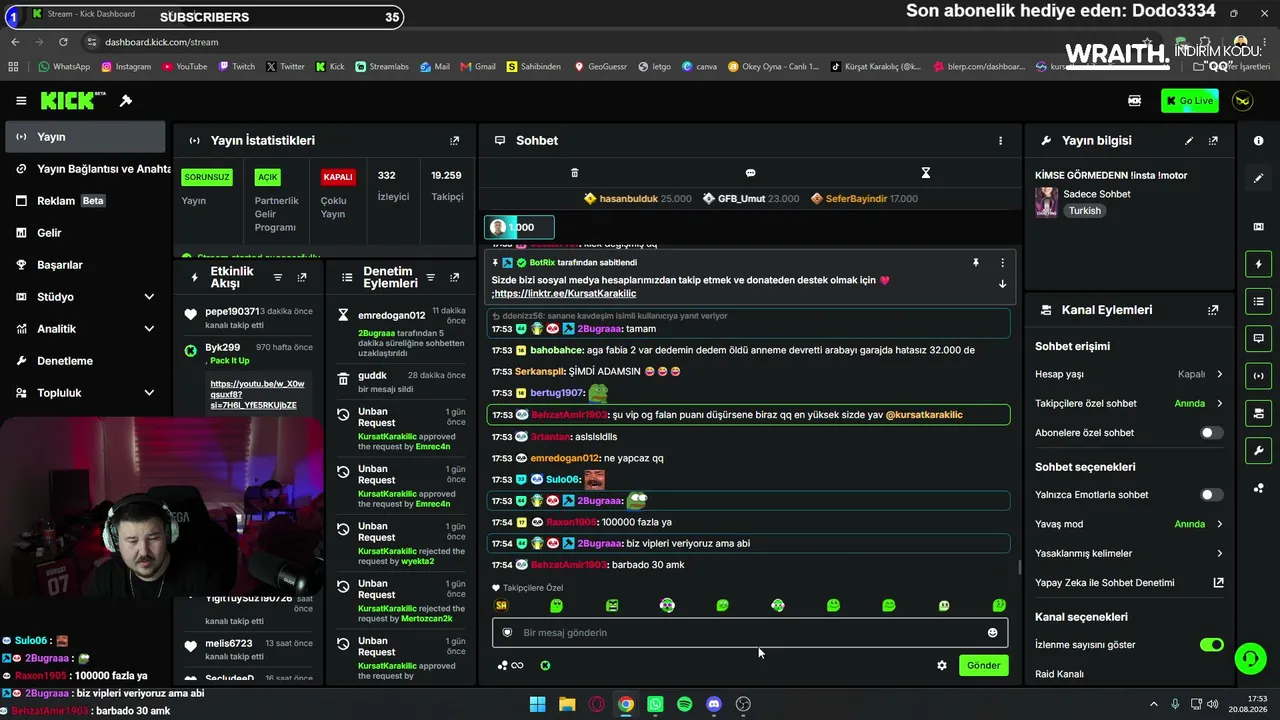Open Denetleme in the sidebar
Viewport: 1280px width, 720px height.
83,361
